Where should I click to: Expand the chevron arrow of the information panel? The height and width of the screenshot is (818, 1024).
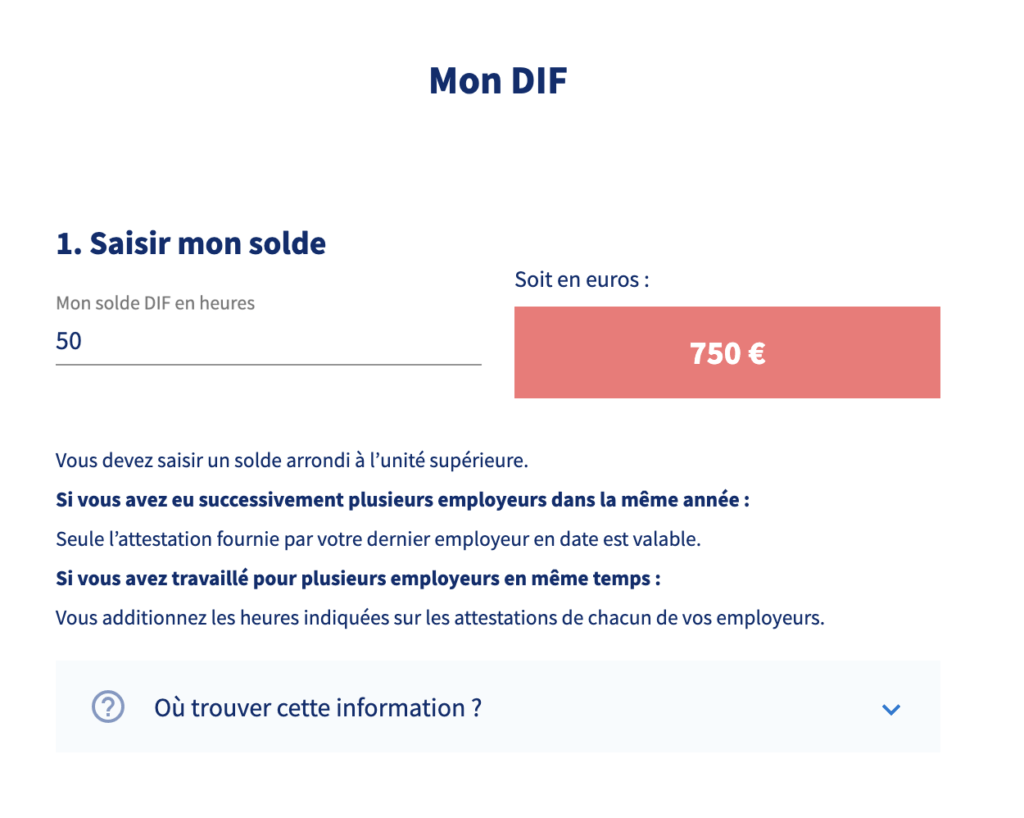pos(891,709)
